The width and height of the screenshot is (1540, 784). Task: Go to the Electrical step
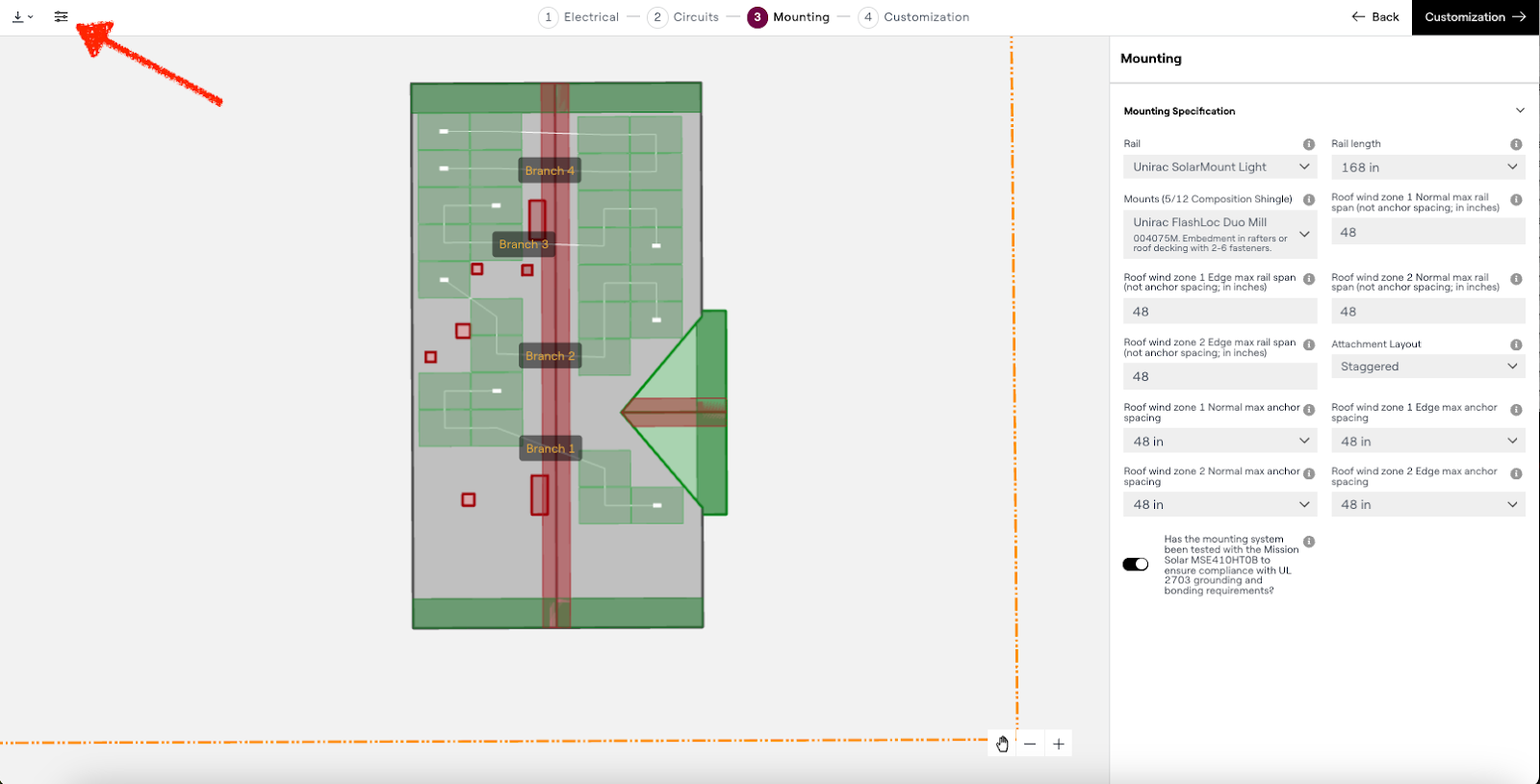(578, 17)
